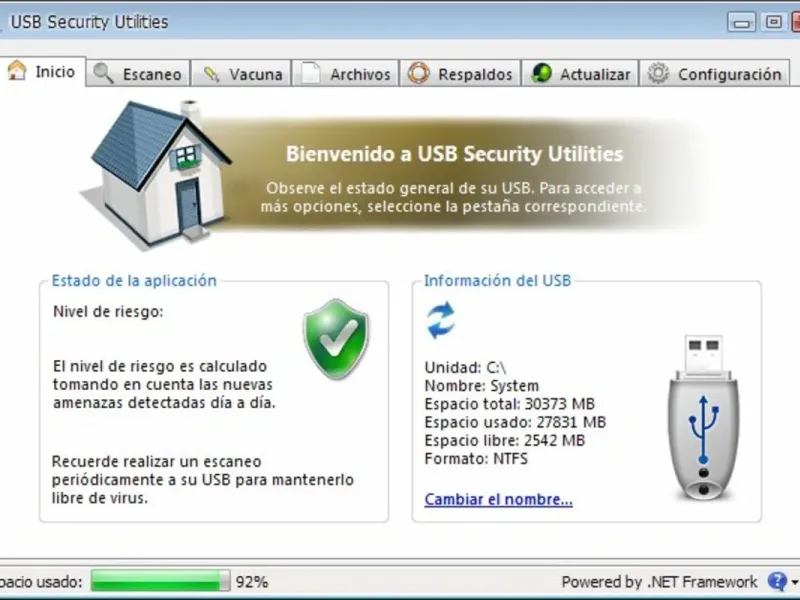
Task: Click the house illustration in banner
Action: tap(156, 176)
